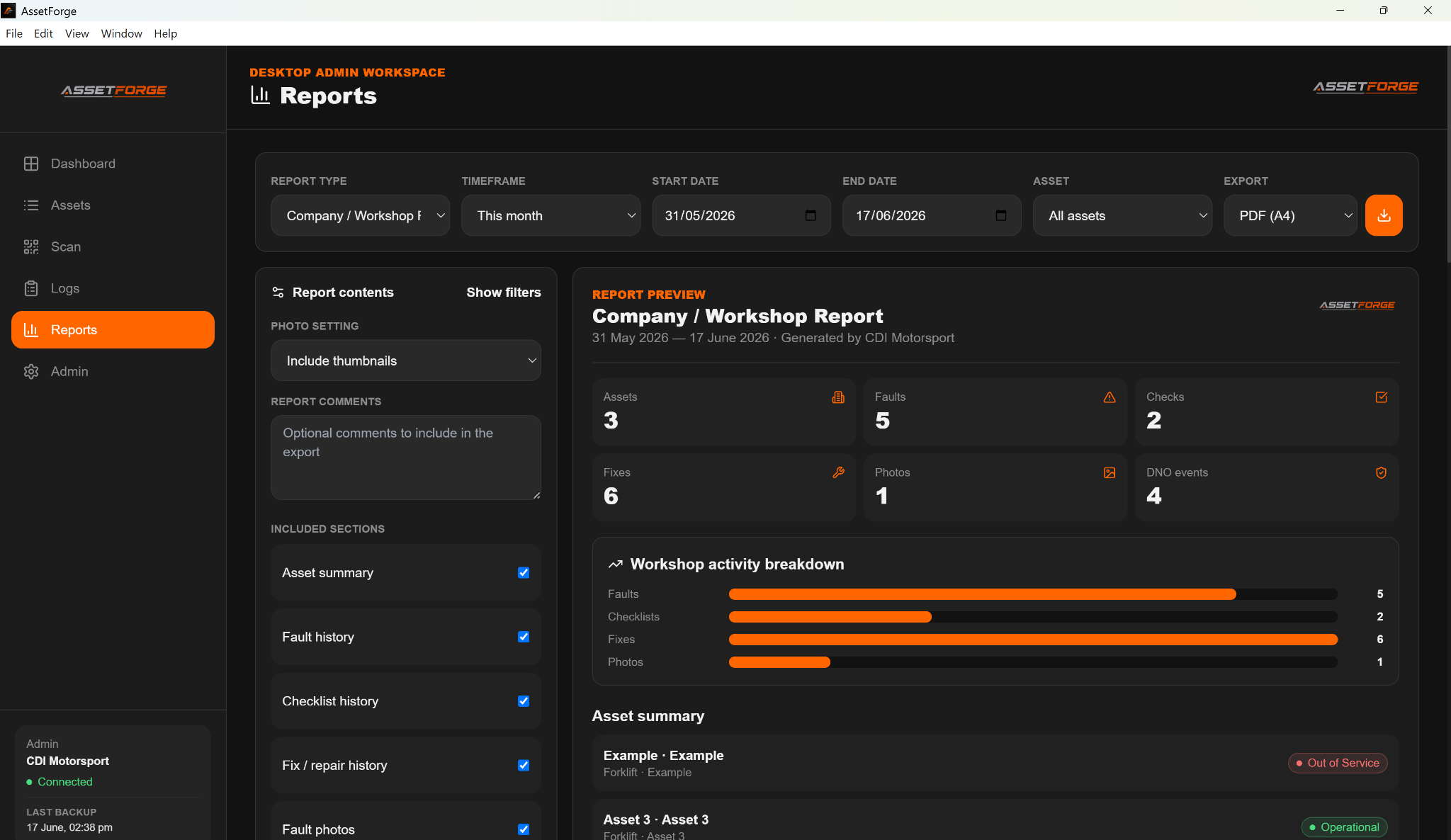Click Show filters link
The height and width of the screenshot is (840, 1451).
pos(504,293)
